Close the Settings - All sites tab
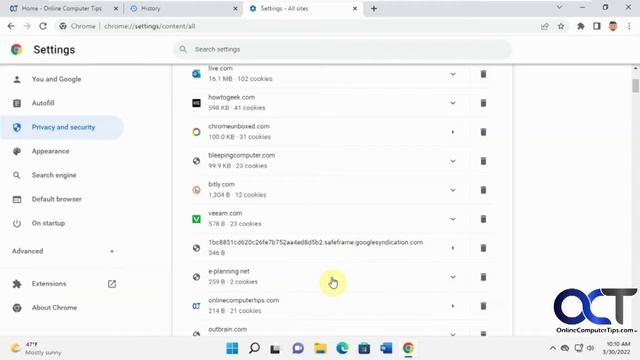Viewport: 640px width, 360px height. [x=355, y=8]
